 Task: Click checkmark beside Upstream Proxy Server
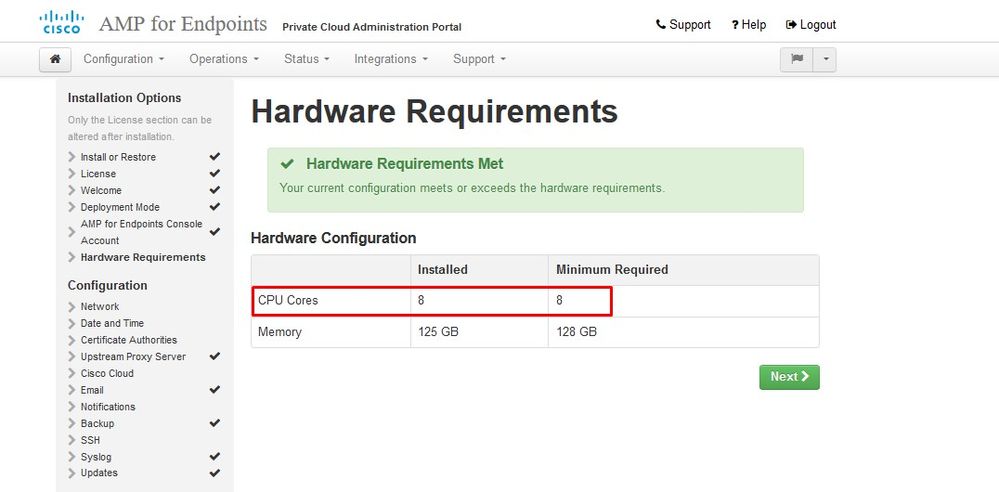(x=215, y=356)
